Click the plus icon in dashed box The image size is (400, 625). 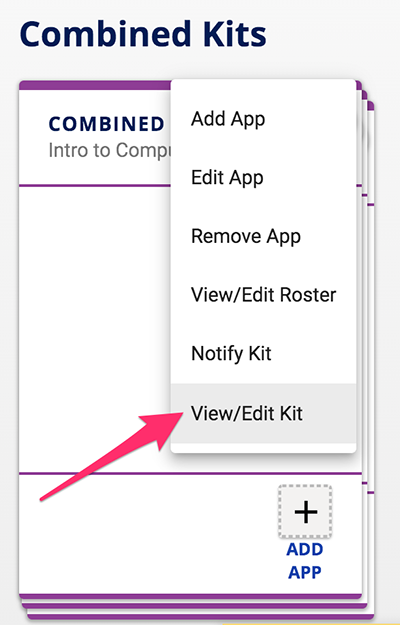pyautogui.click(x=305, y=511)
